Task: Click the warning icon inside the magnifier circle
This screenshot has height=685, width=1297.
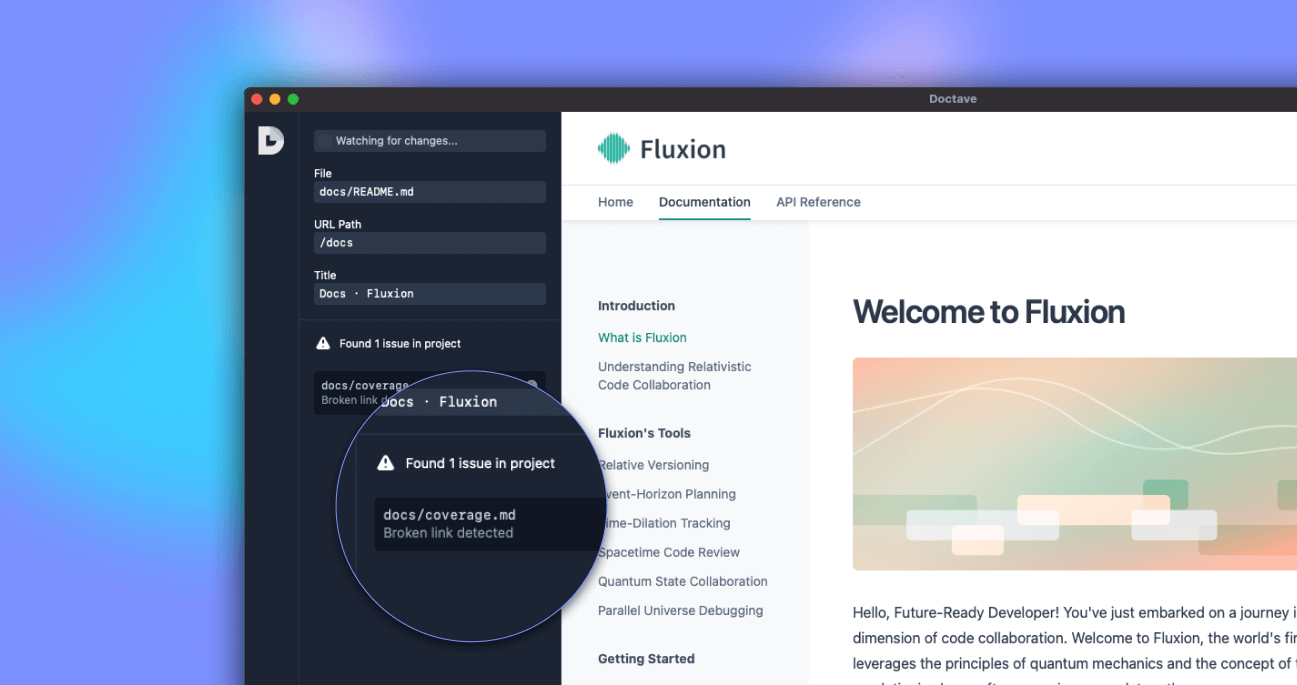Action: (x=385, y=462)
